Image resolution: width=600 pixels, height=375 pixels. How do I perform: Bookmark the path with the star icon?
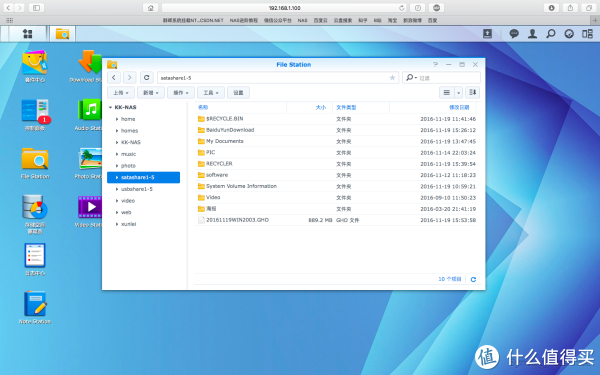[x=392, y=78]
